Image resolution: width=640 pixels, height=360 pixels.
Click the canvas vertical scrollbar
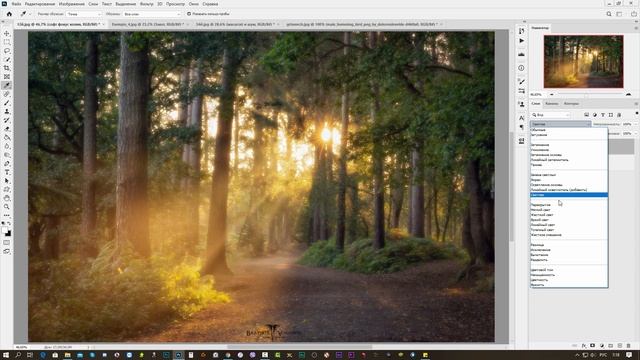[511, 187]
